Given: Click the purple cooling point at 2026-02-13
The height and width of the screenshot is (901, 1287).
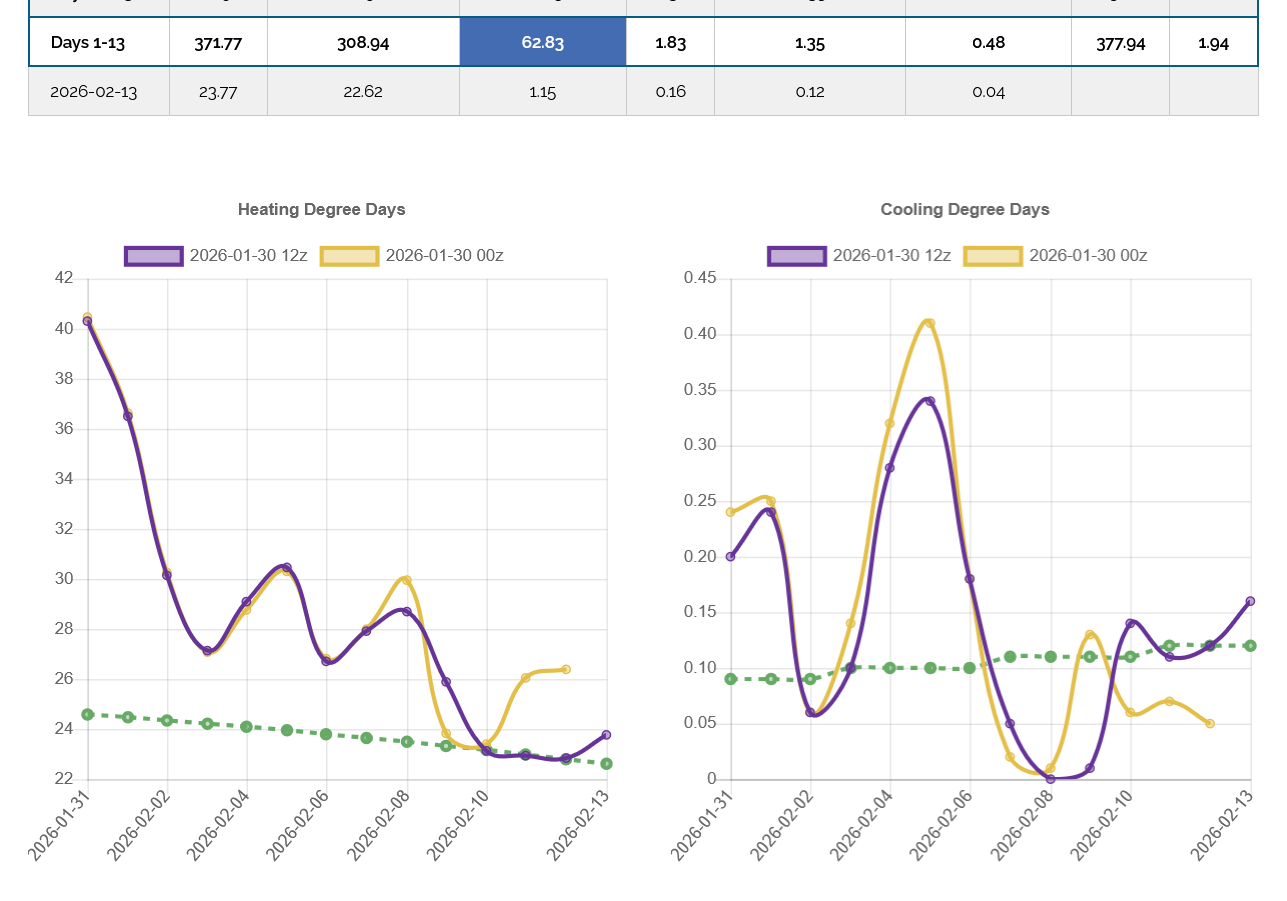Looking at the screenshot, I should (x=1250, y=601).
